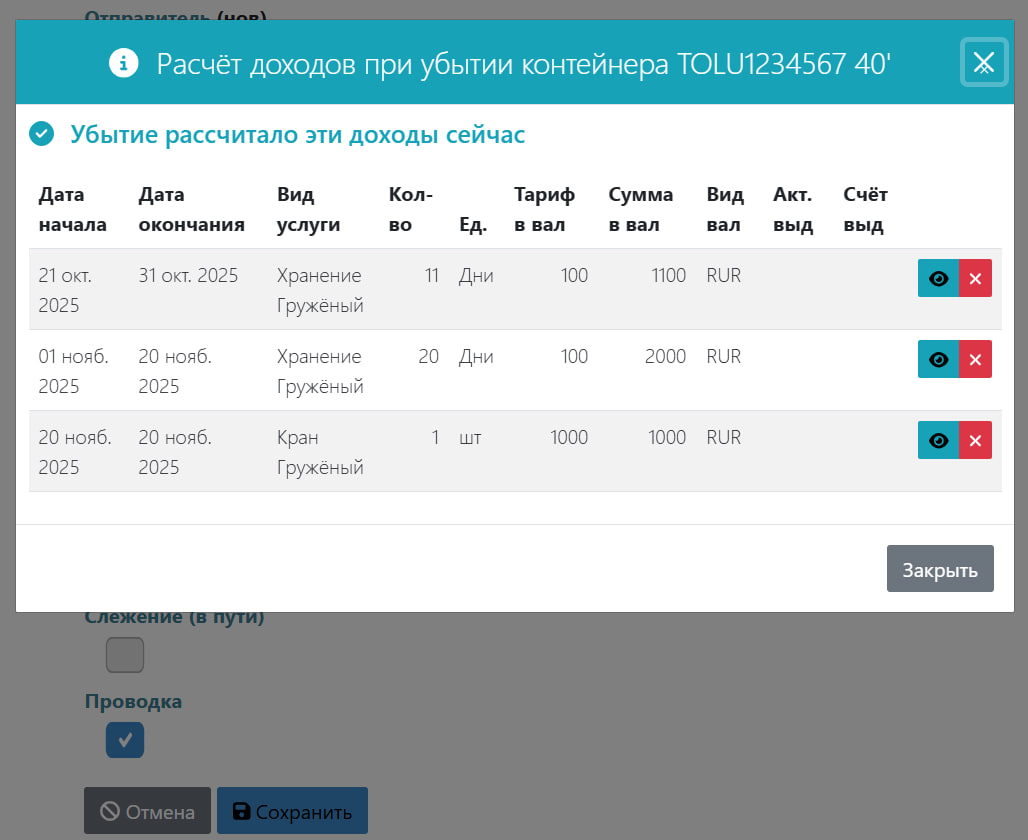The width and height of the screenshot is (1028, 840).
Task: Uncheck the Проводка checkbox
Action: point(125,740)
